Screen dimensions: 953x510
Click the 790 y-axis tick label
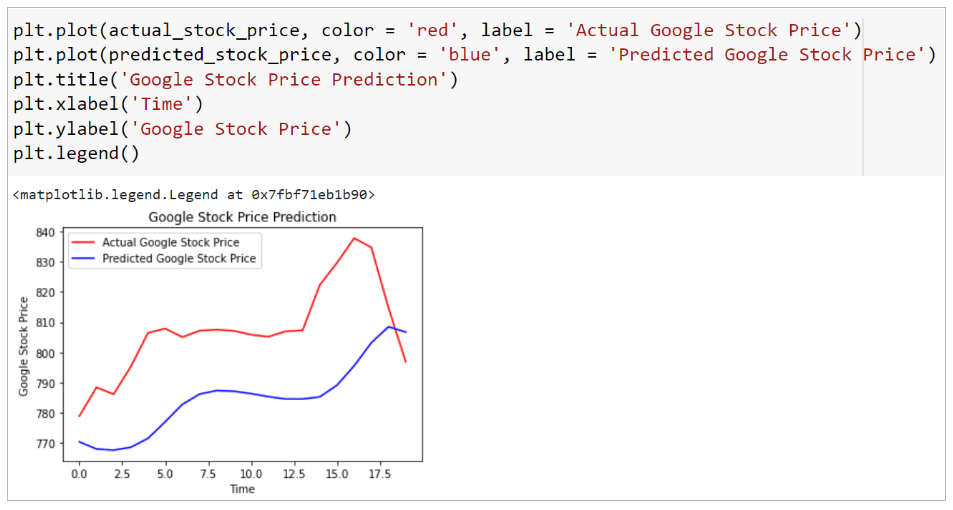[46, 384]
